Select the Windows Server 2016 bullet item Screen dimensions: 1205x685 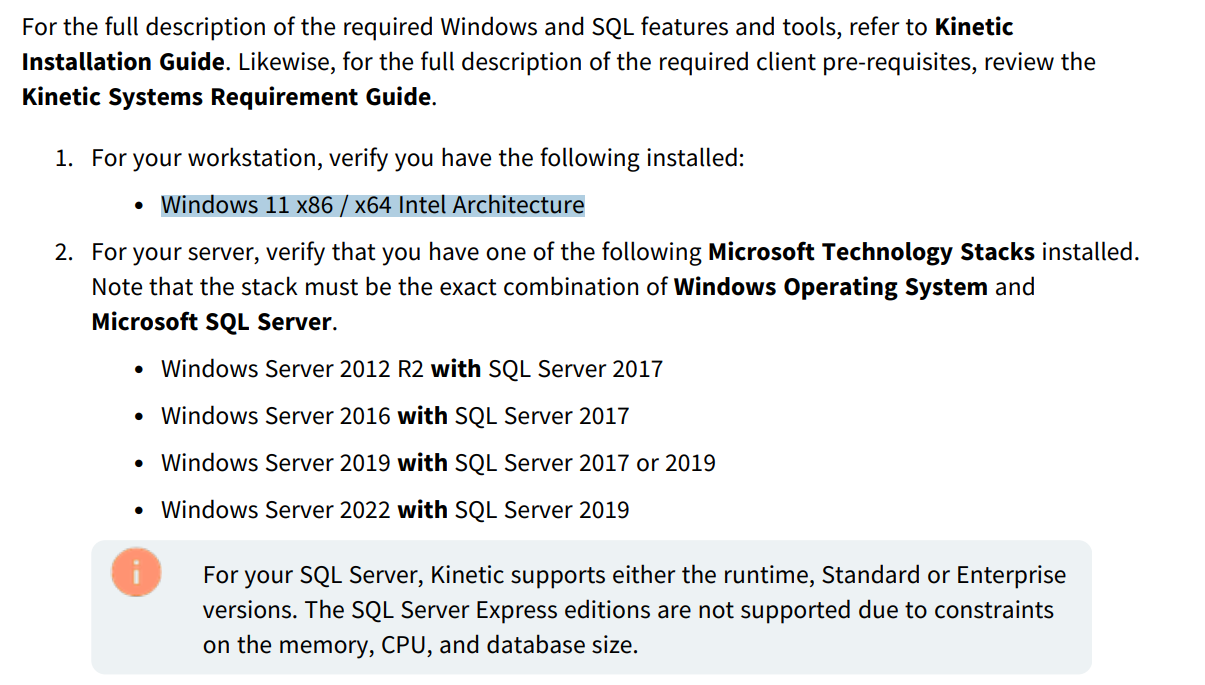tap(395, 416)
